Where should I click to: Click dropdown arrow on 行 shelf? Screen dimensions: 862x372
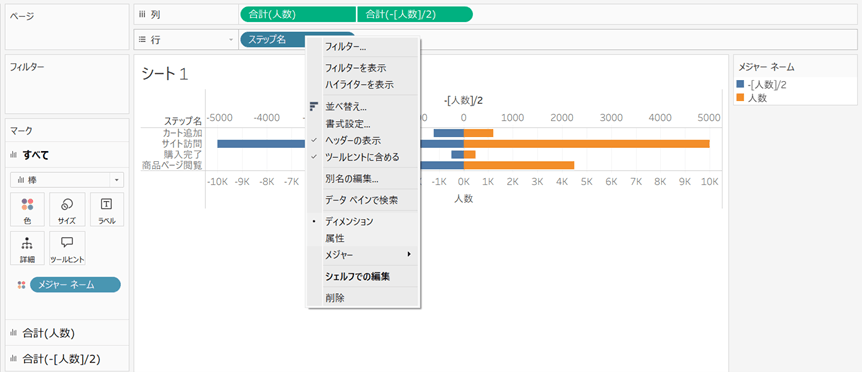coord(231,40)
